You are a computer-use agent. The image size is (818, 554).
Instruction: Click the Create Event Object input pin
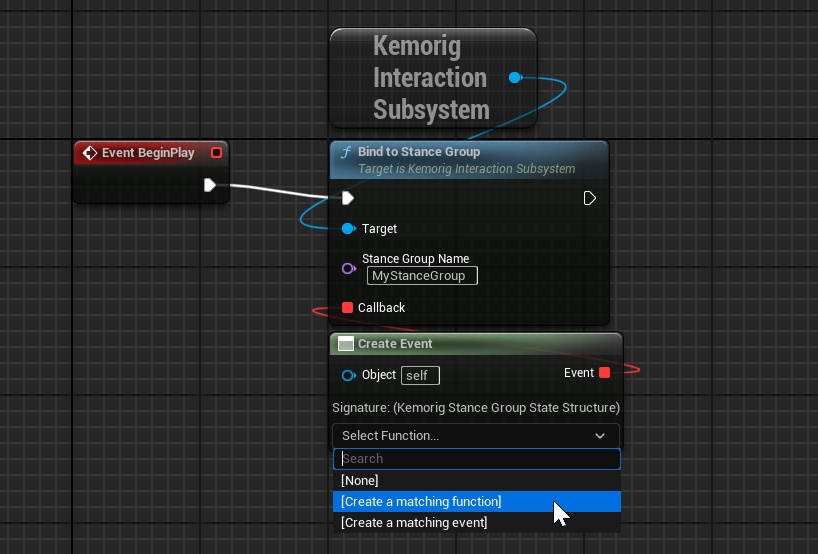tap(348, 376)
